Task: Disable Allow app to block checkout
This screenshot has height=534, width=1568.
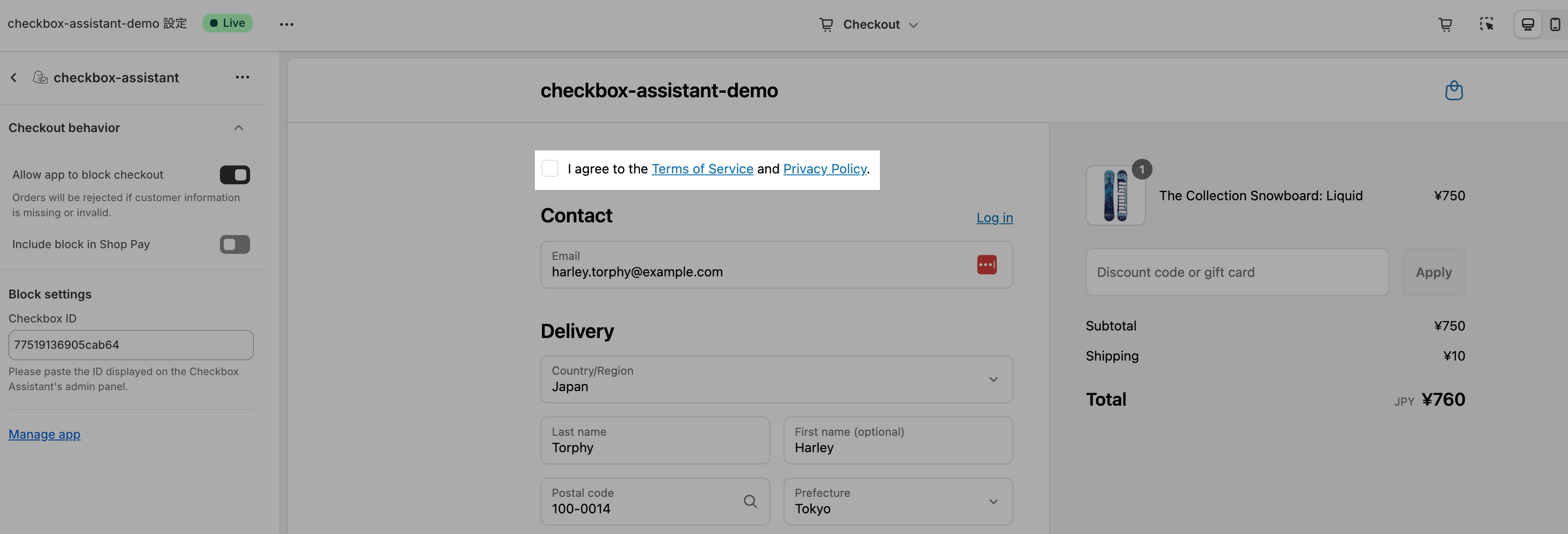Action: pyautogui.click(x=235, y=175)
